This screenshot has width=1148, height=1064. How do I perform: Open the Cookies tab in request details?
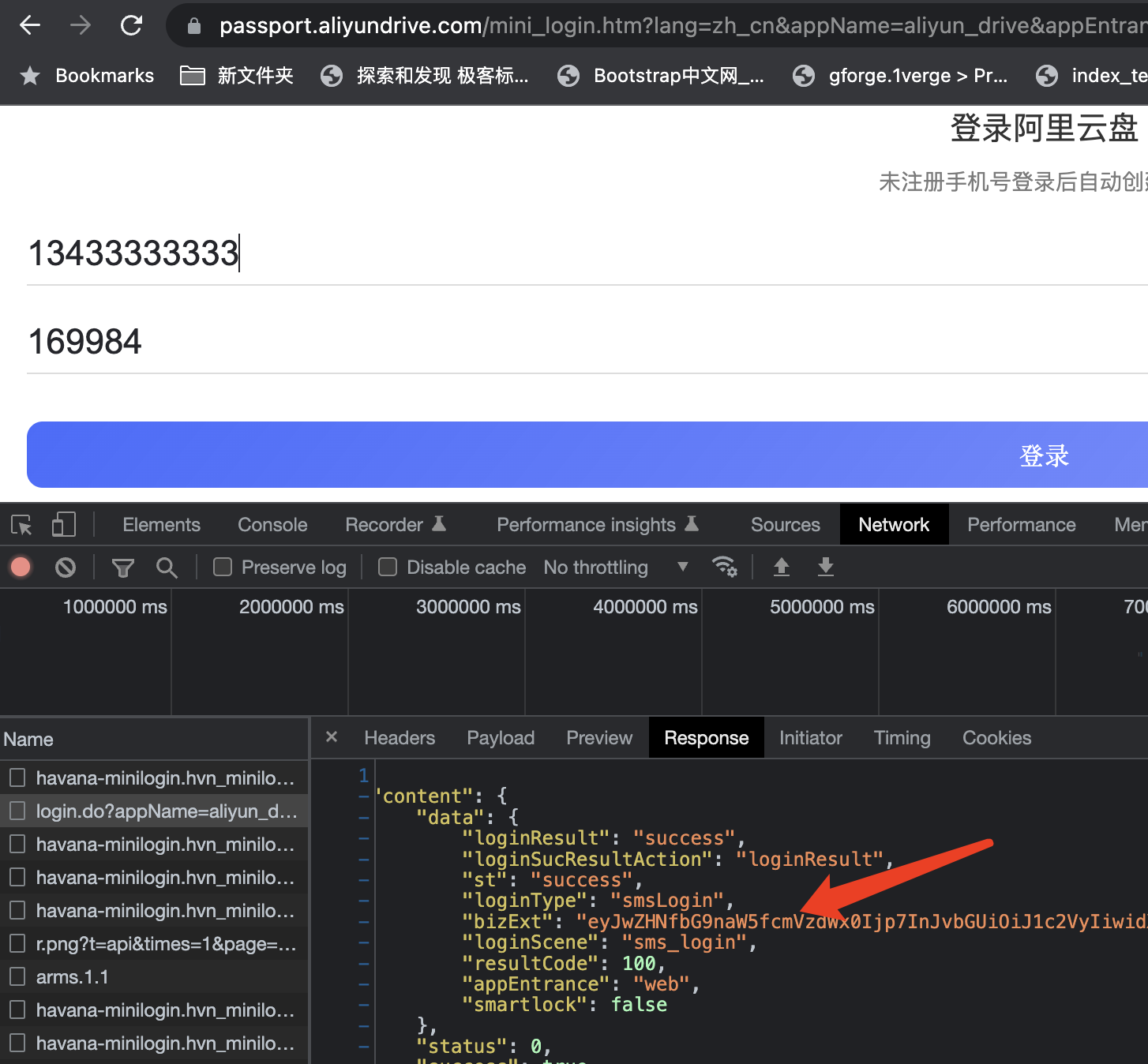tap(996, 737)
